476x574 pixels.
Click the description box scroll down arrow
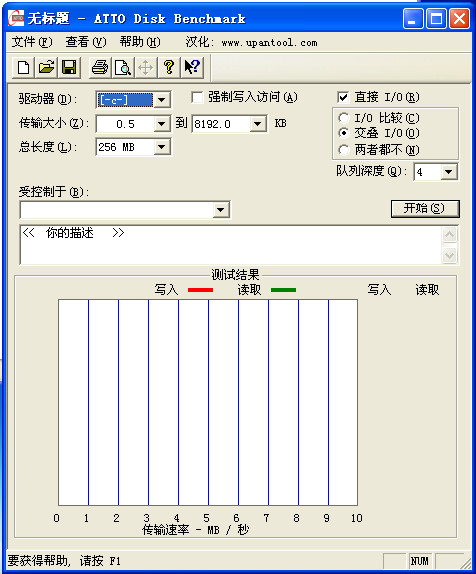[x=450, y=256]
